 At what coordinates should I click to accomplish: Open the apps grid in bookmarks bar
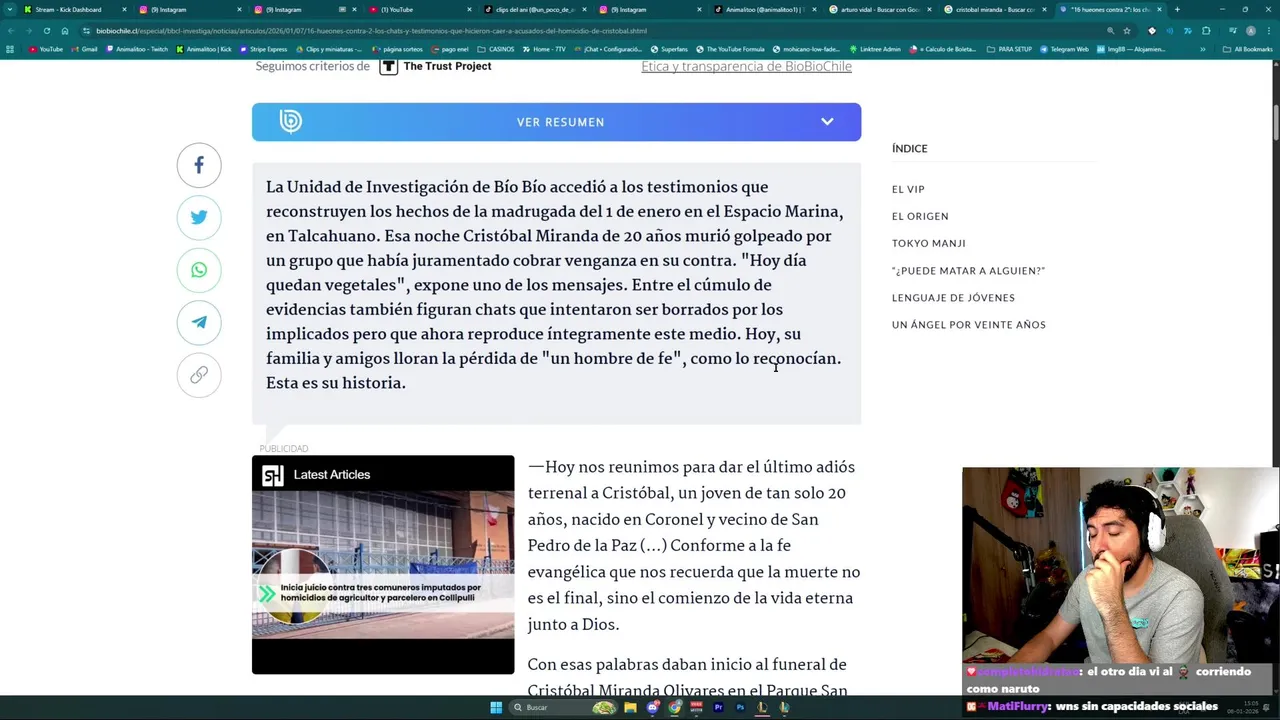(10, 49)
